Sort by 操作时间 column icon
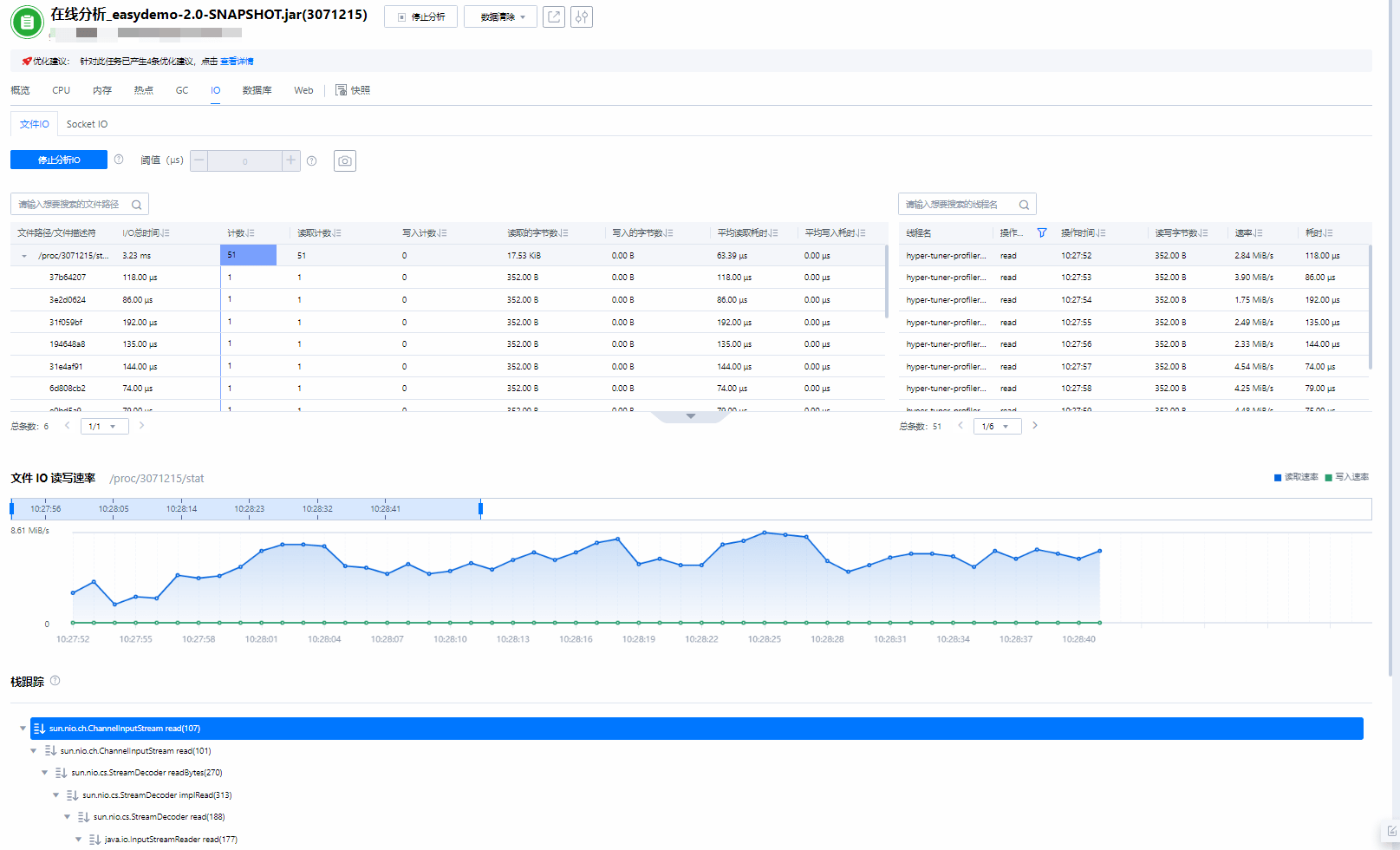This screenshot has width=1400, height=850. click(x=1102, y=233)
